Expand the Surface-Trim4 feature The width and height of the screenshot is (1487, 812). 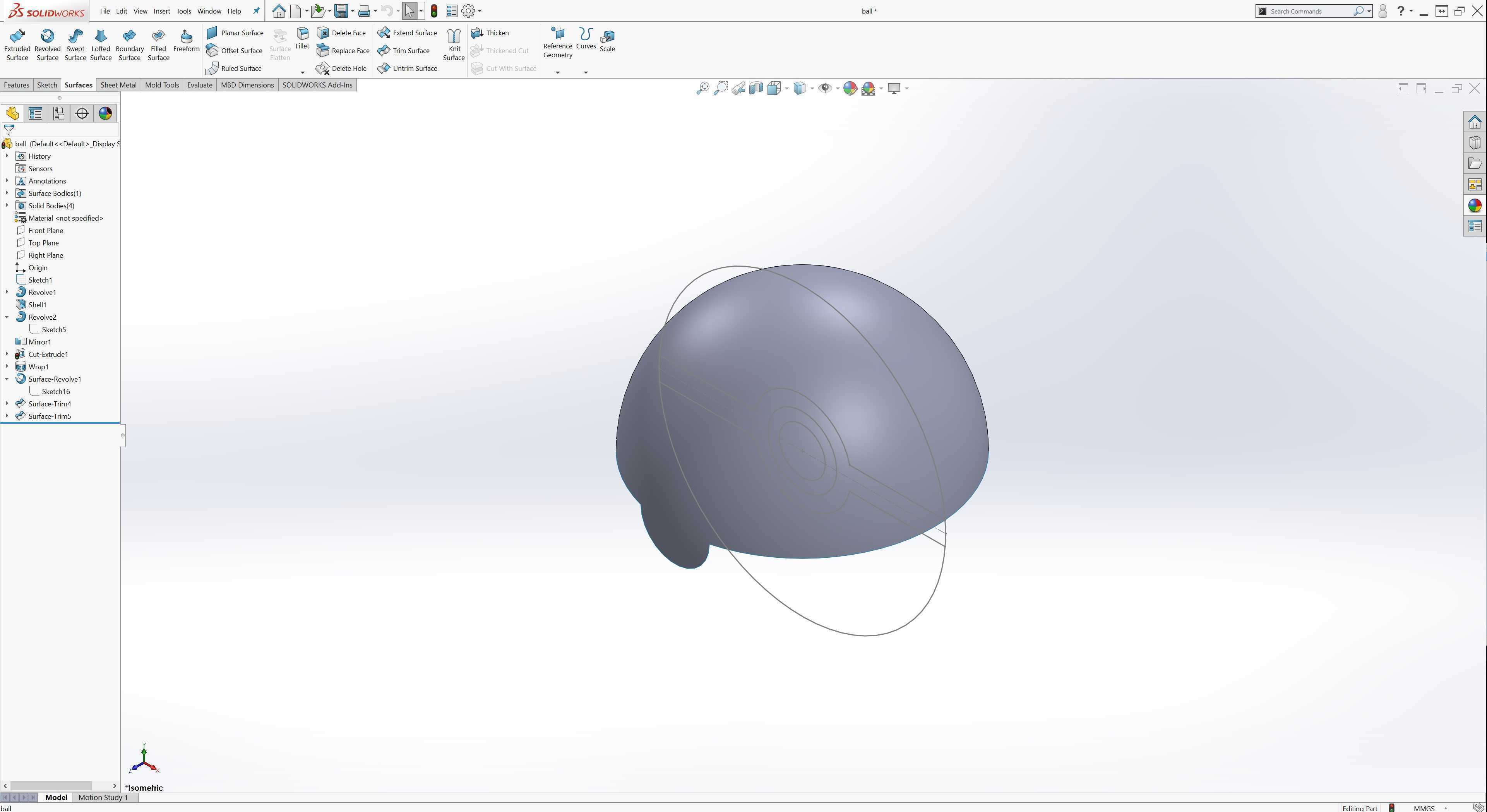point(6,404)
